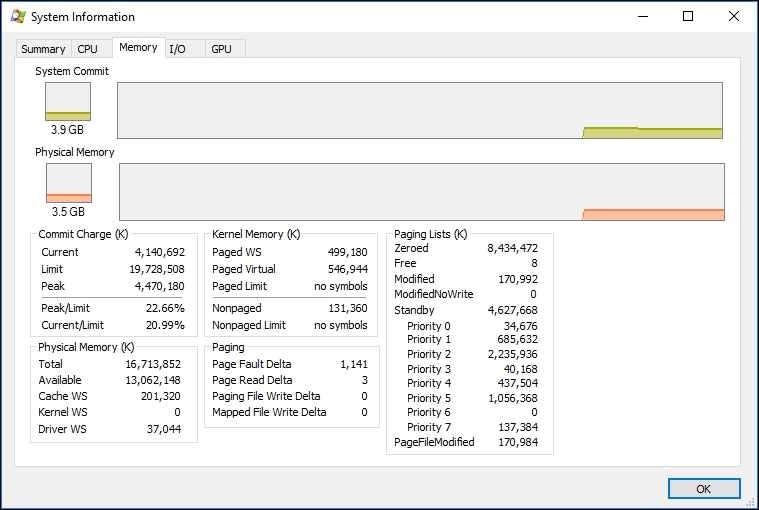
Task: Click PageFileModified value 170,984
Action: [518, 442]
